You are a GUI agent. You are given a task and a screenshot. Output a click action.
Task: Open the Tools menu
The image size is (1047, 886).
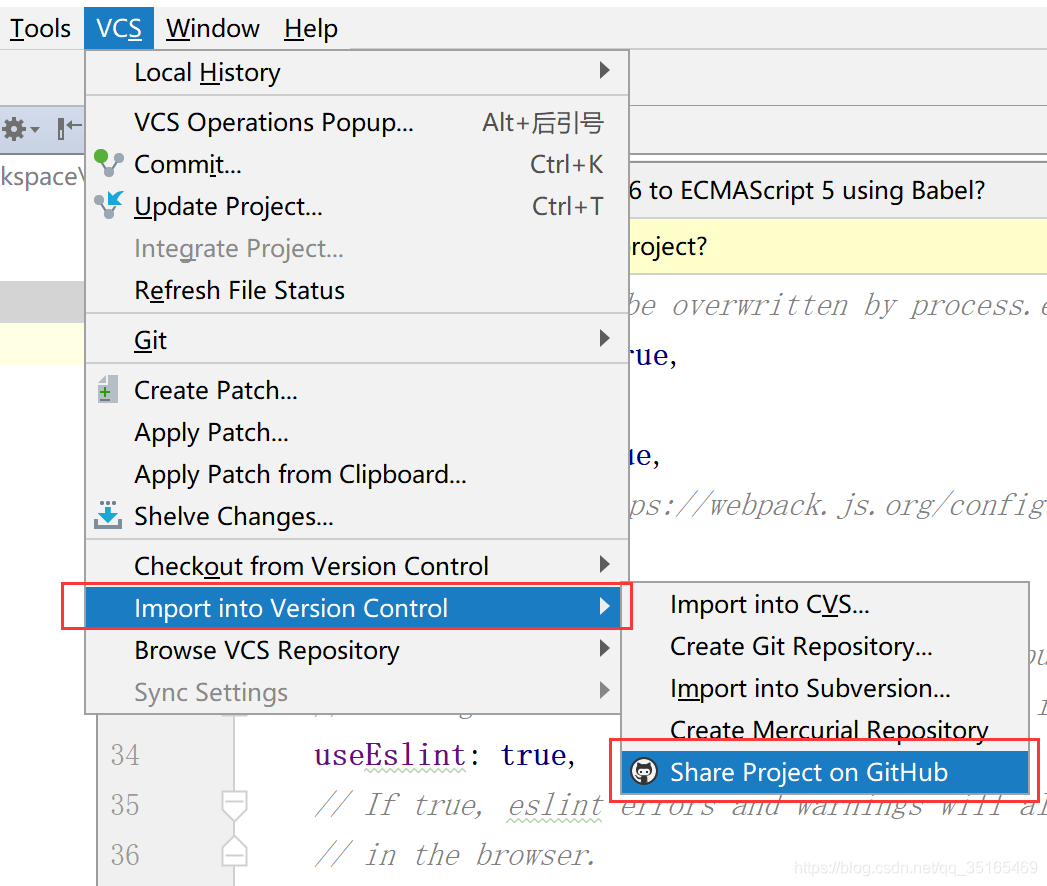(39, 29)
